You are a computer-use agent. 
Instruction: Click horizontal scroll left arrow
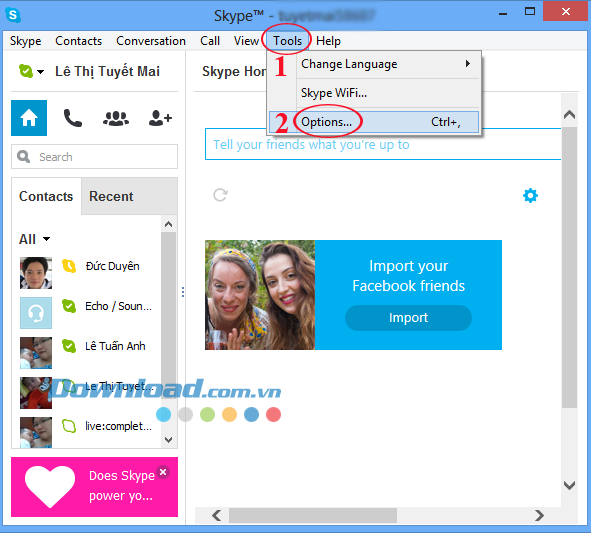pyautogui.click(x=217, y=515)
